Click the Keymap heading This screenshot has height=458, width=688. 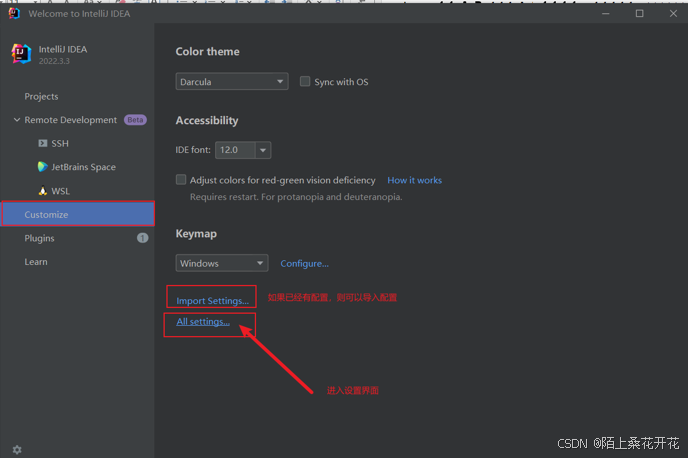click(x=196, y=234)
